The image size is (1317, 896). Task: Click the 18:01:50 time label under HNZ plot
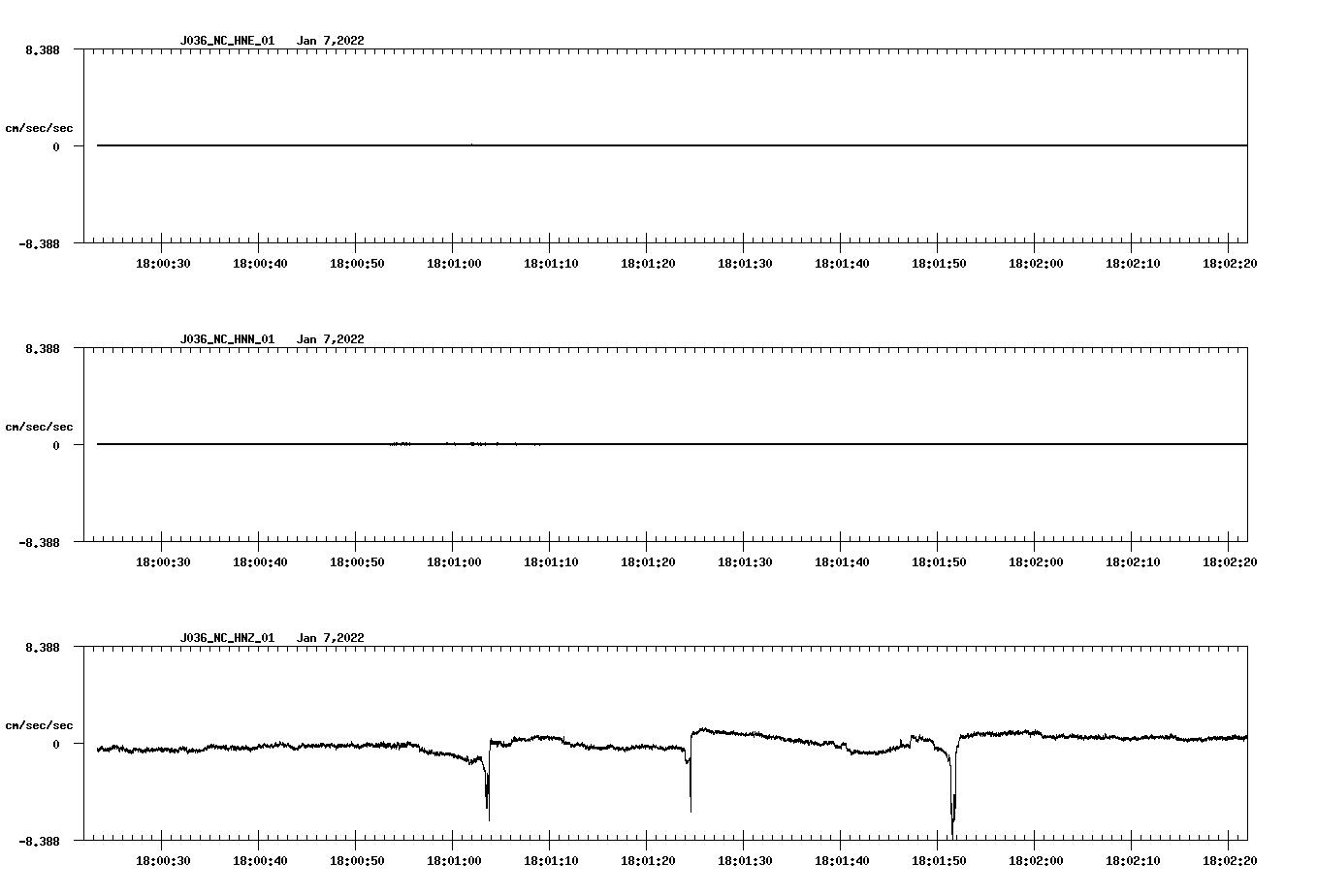pos(939,860)
